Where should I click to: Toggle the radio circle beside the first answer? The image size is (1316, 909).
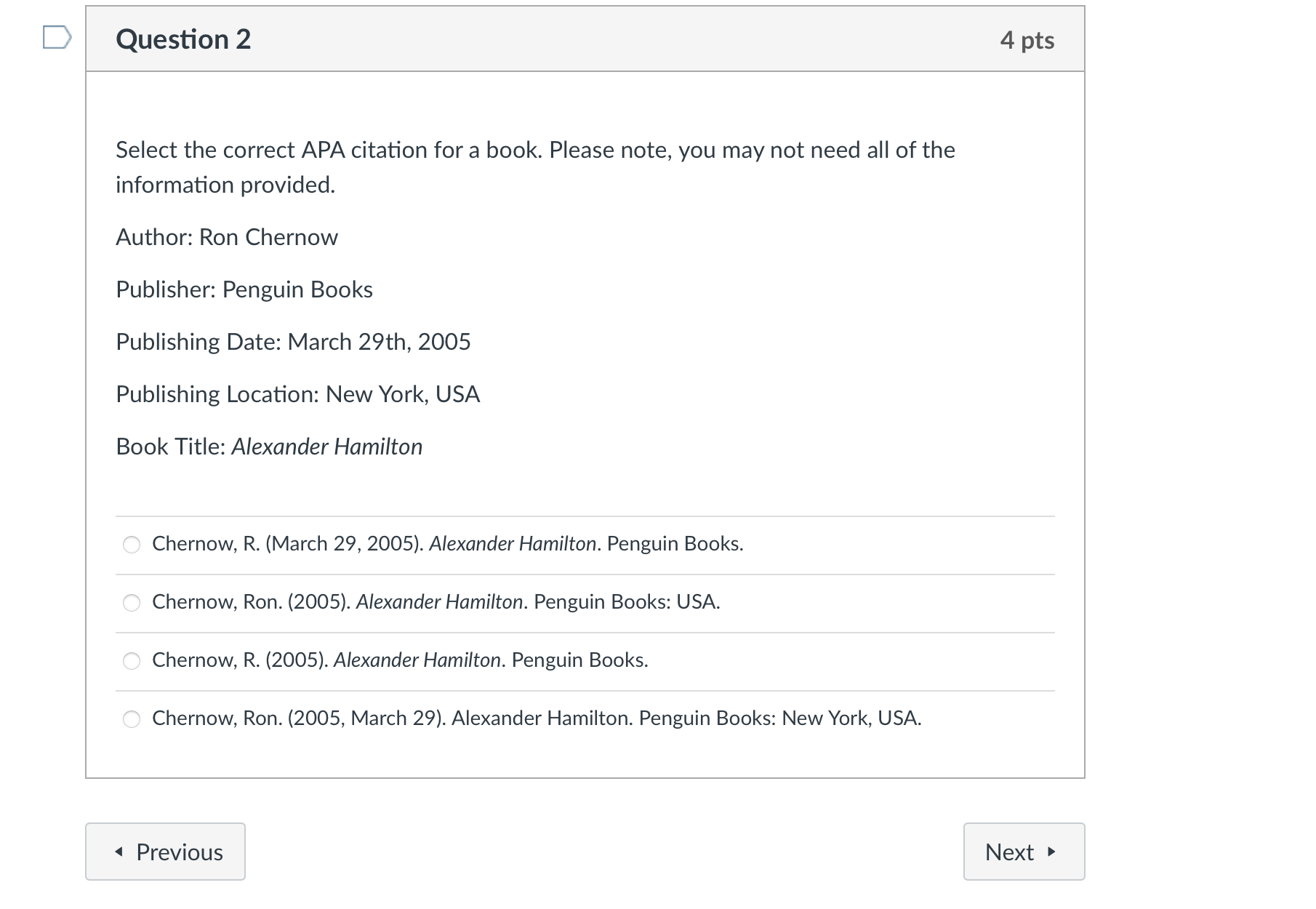132,544
